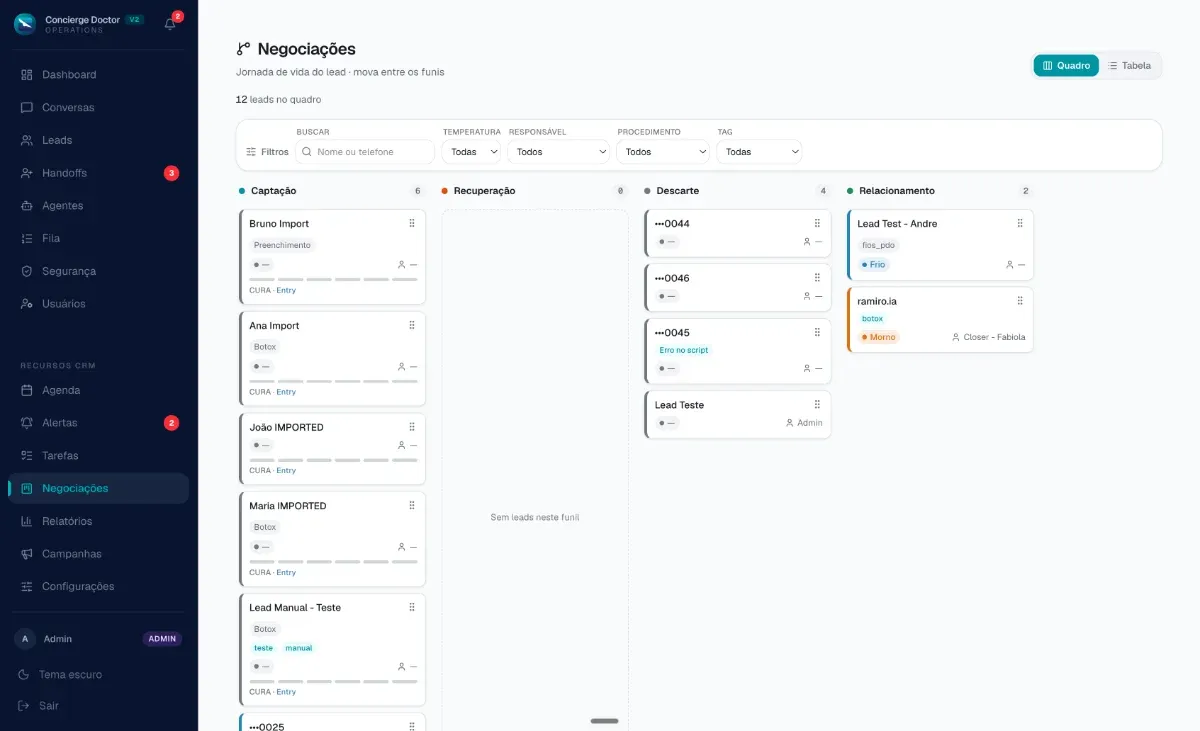The height and width of the screenshot is (731, 1200).
Task: Click the Erro no script tag
Action: tap(684, 350)
